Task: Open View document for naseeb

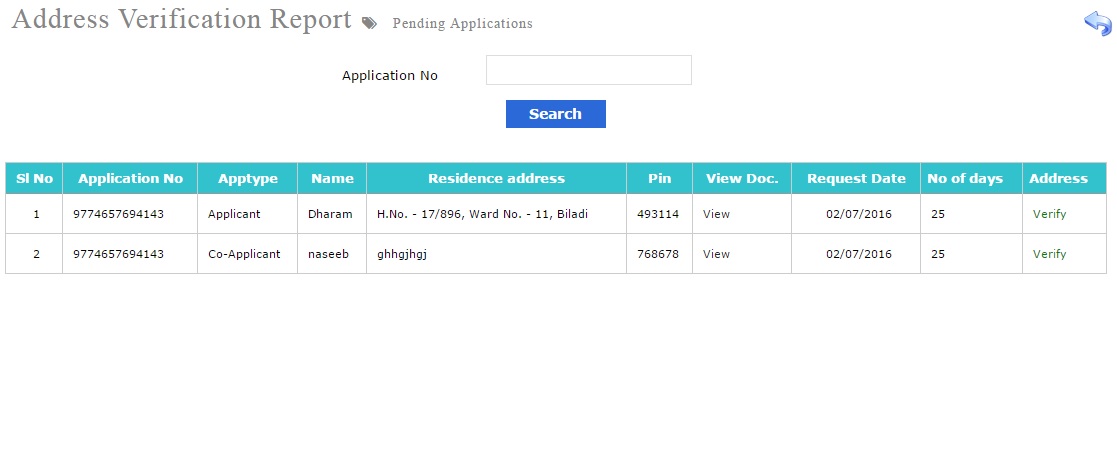Action: pos(717,254)
